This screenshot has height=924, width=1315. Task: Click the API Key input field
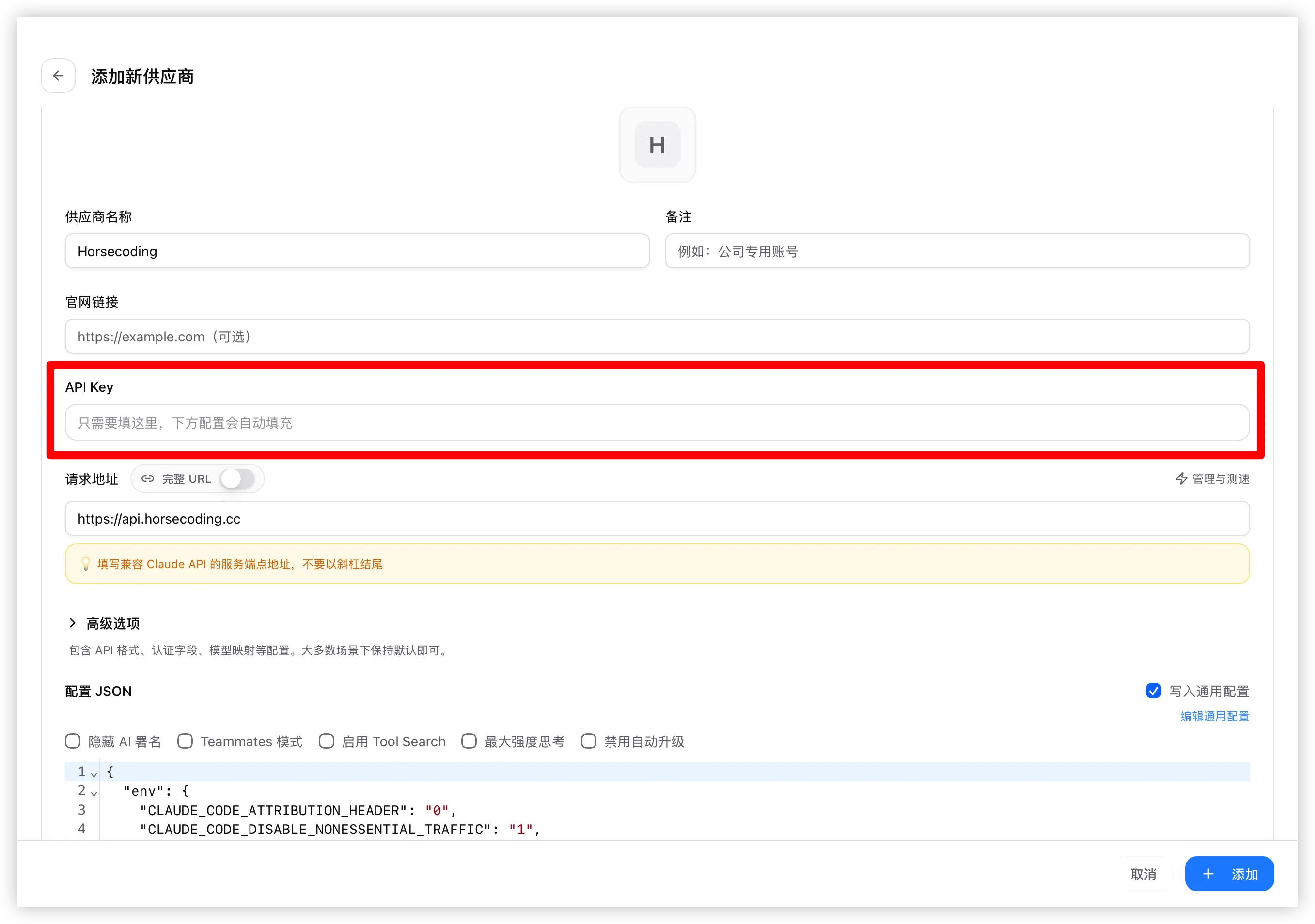(x=657, y=422)
